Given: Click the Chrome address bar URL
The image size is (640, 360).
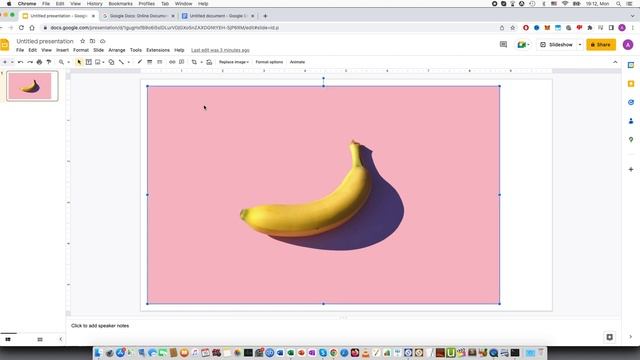Looking at the screenshot, I should [164, 28].
